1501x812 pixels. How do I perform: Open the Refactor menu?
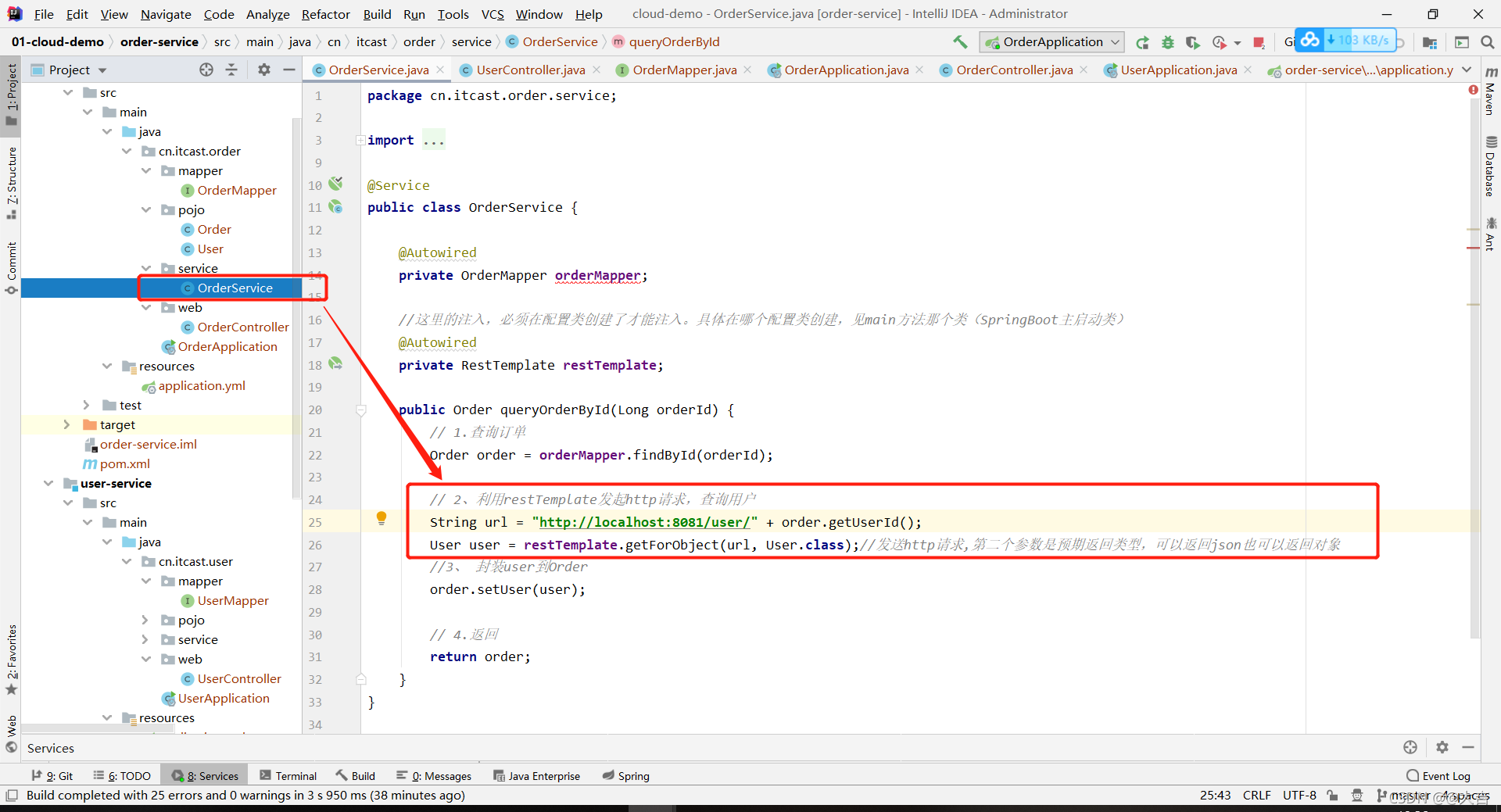click(325, 14)
